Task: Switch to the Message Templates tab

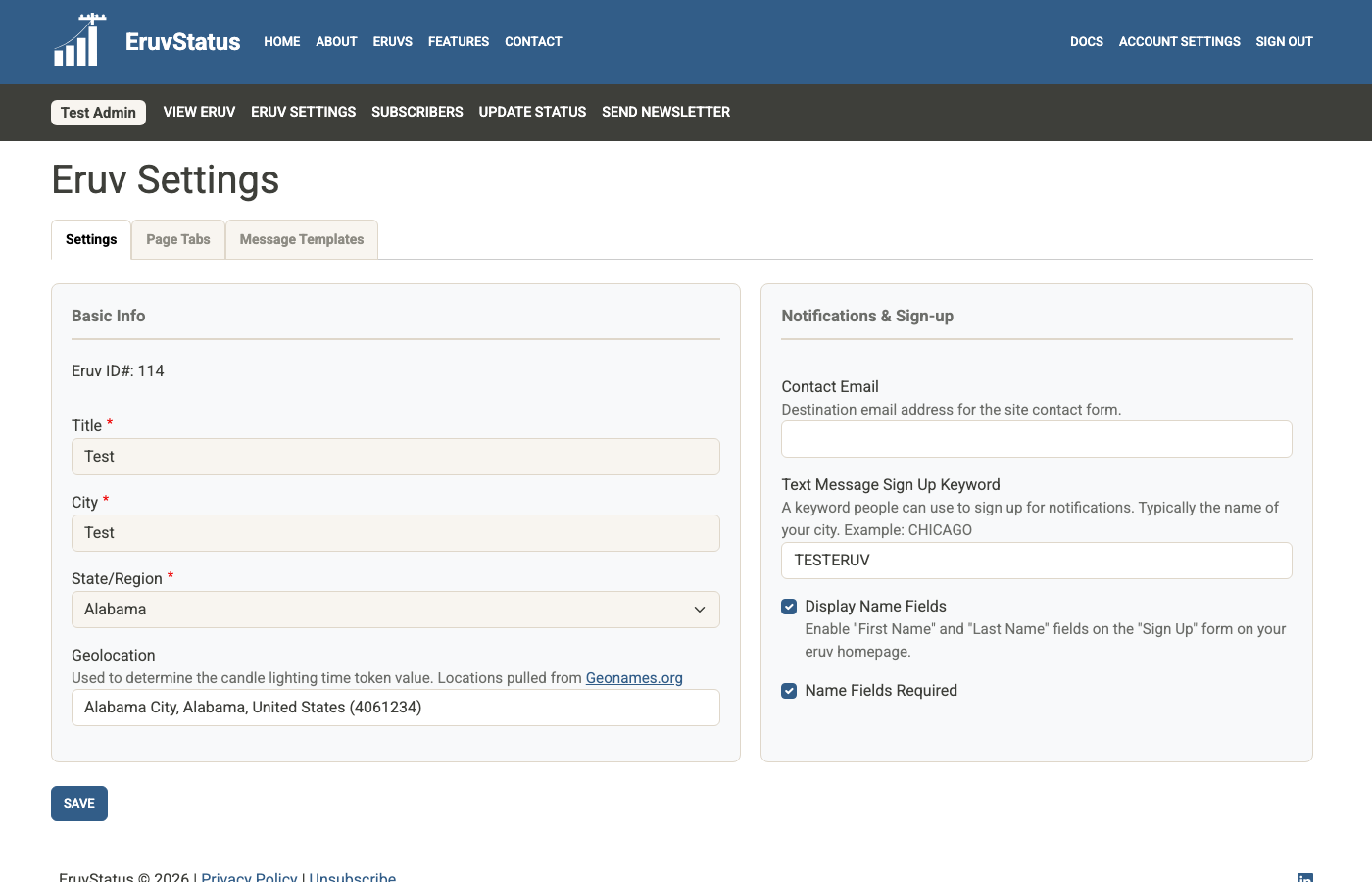Action: click(x=301, y=239)
